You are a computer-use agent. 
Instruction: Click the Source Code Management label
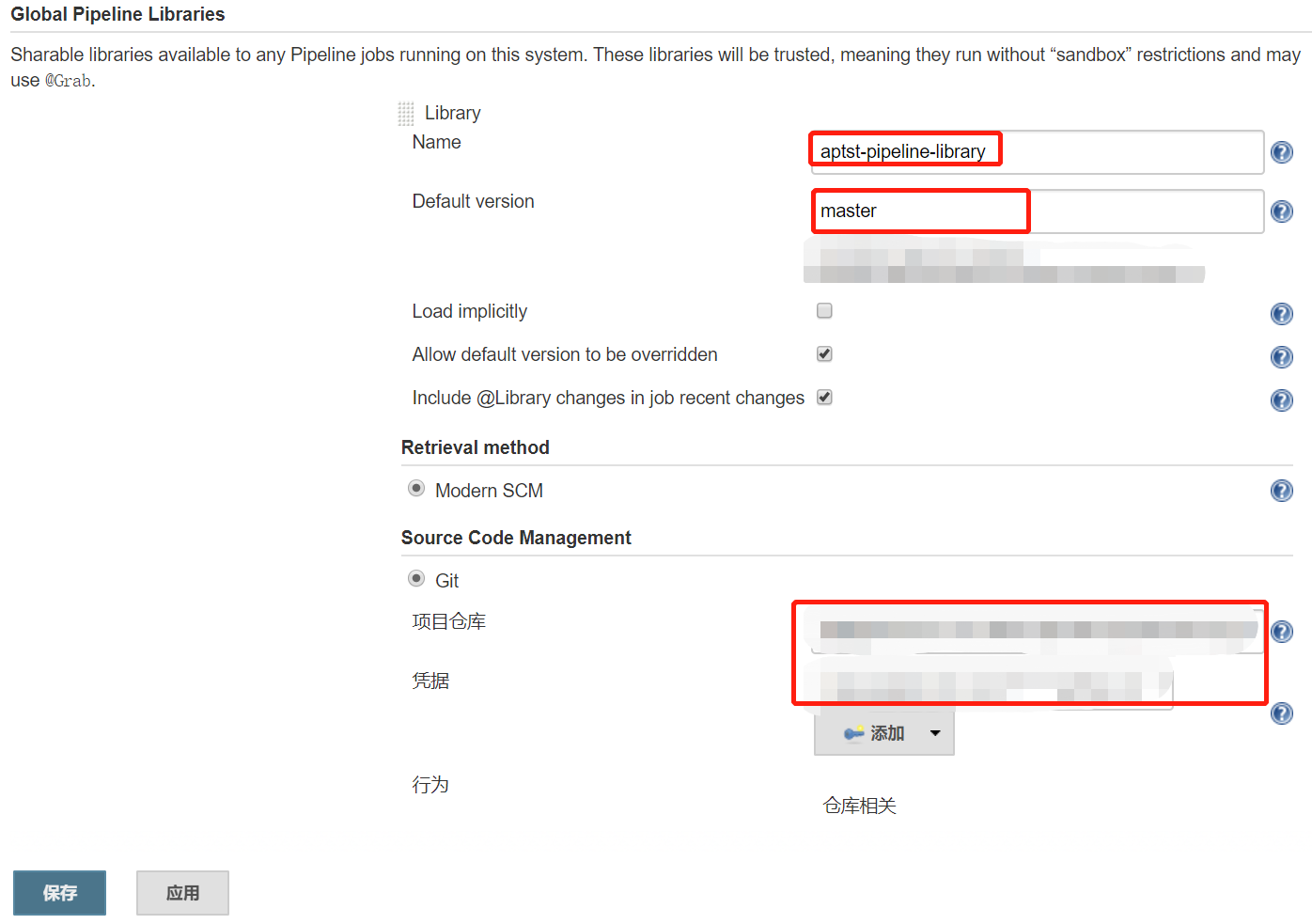pyautogui.click(x=516, y=538)
